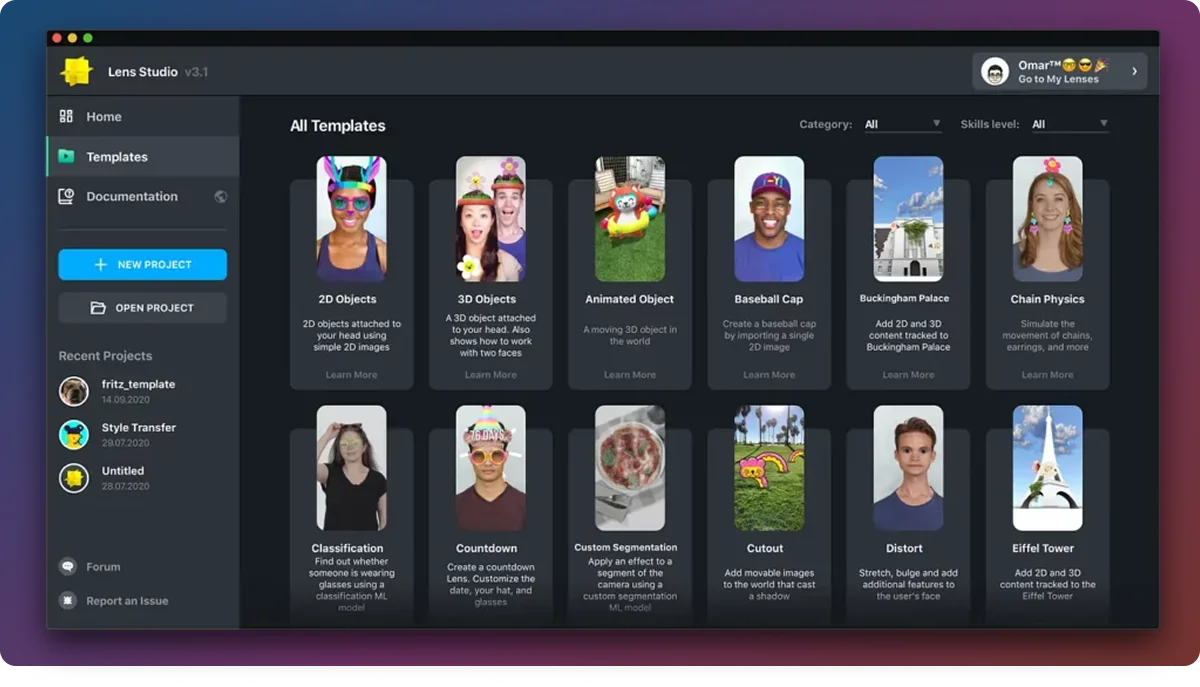Click the Lens Studio yellow logo icon

tap(77, 72)
